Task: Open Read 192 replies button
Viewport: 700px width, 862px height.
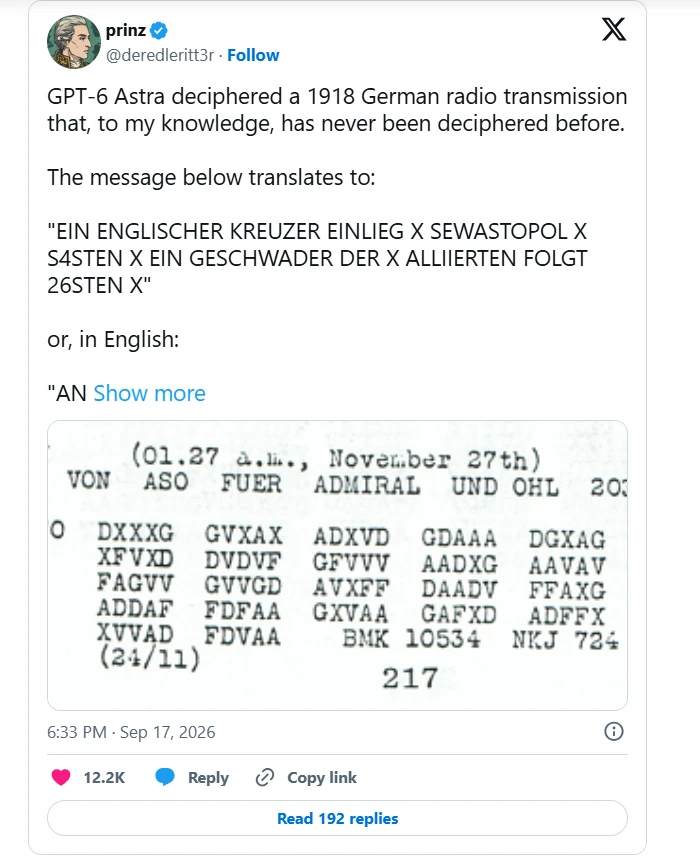Action: click(x=337, y=818)
